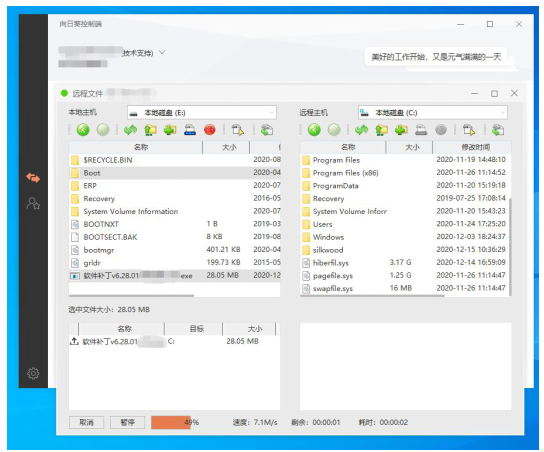Click the local pane refresh icon
This screenshot has width=544, height=452.
point(130,130)
